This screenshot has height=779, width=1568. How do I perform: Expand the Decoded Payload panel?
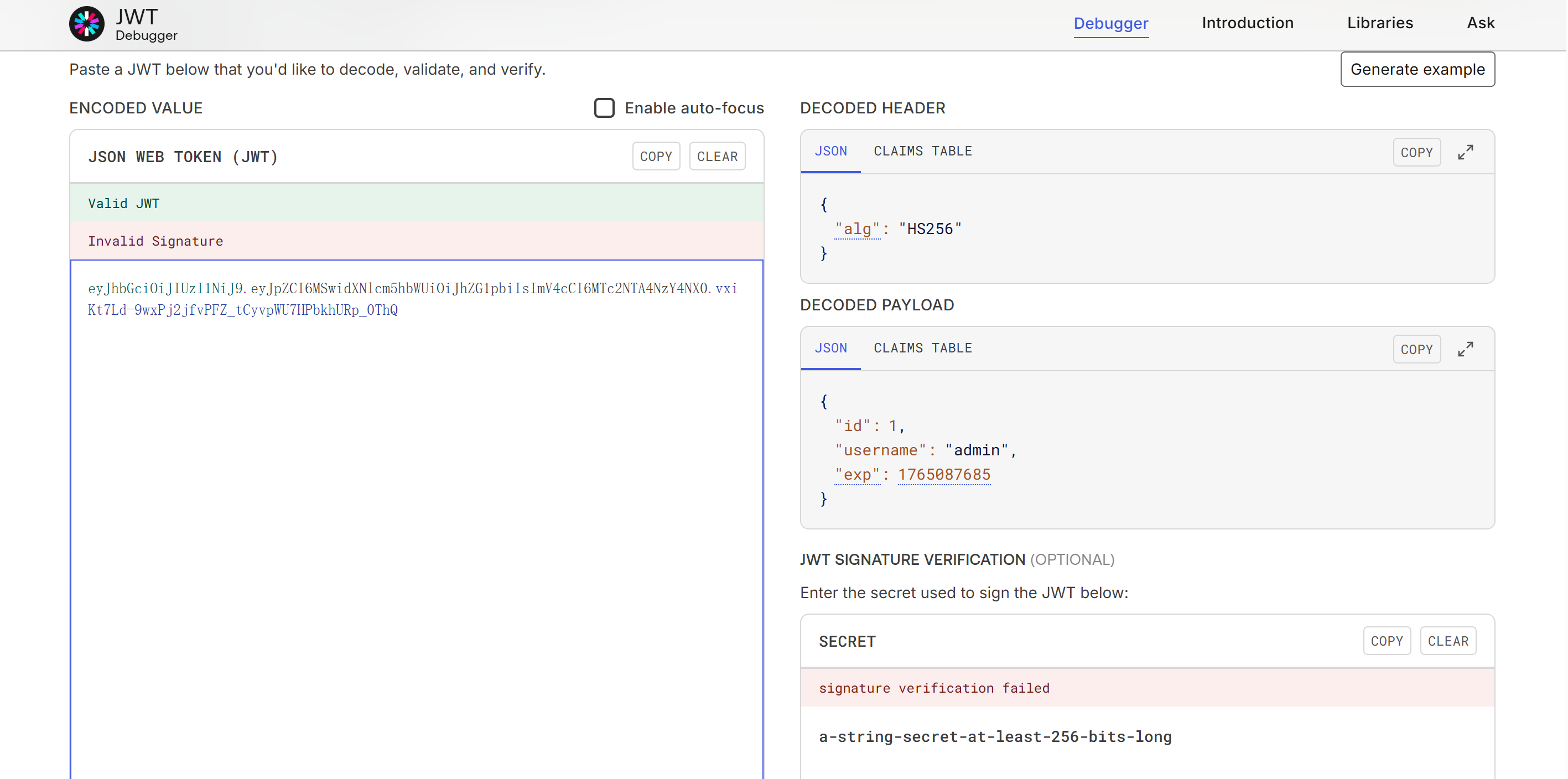(1465, 349)
